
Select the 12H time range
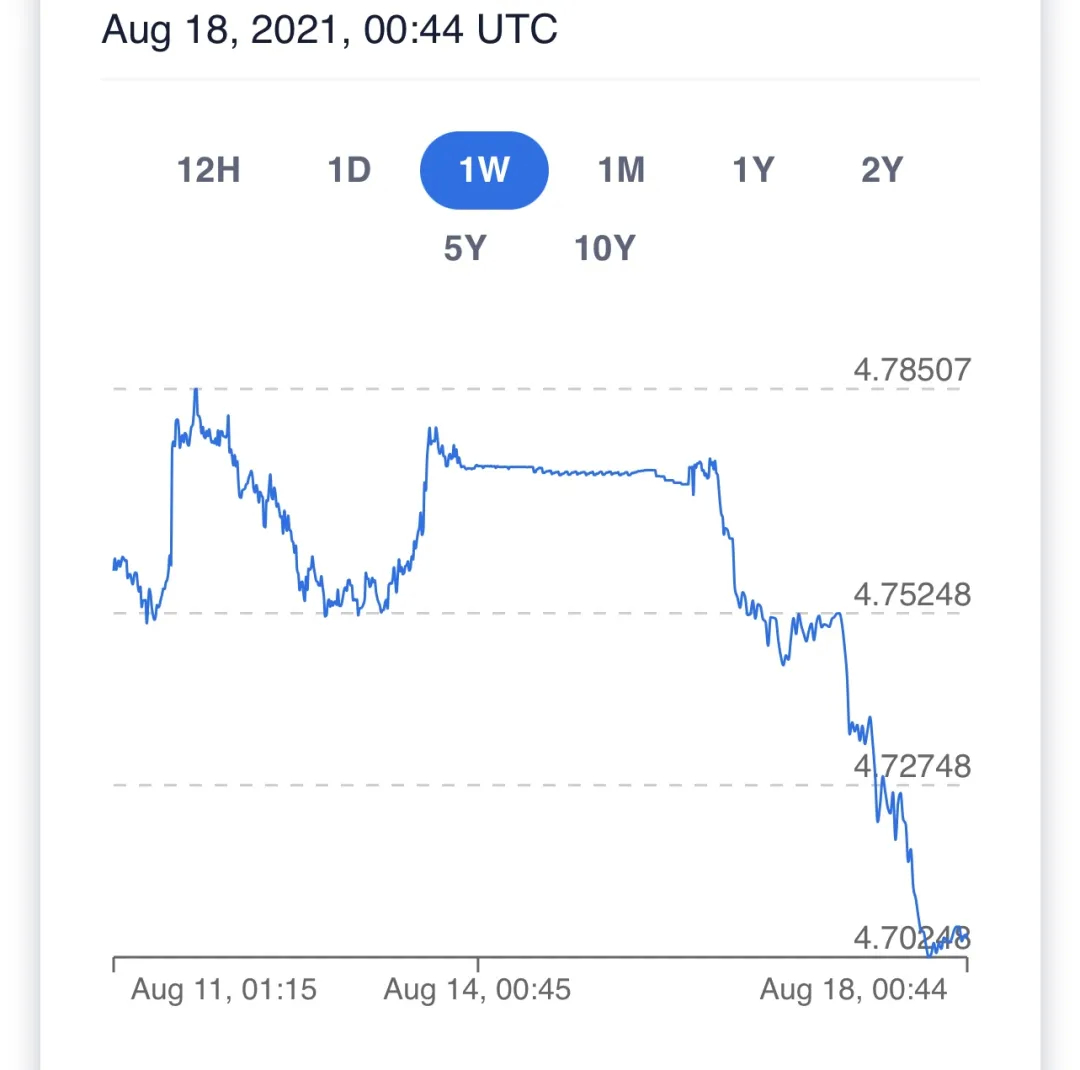[209, 170]
